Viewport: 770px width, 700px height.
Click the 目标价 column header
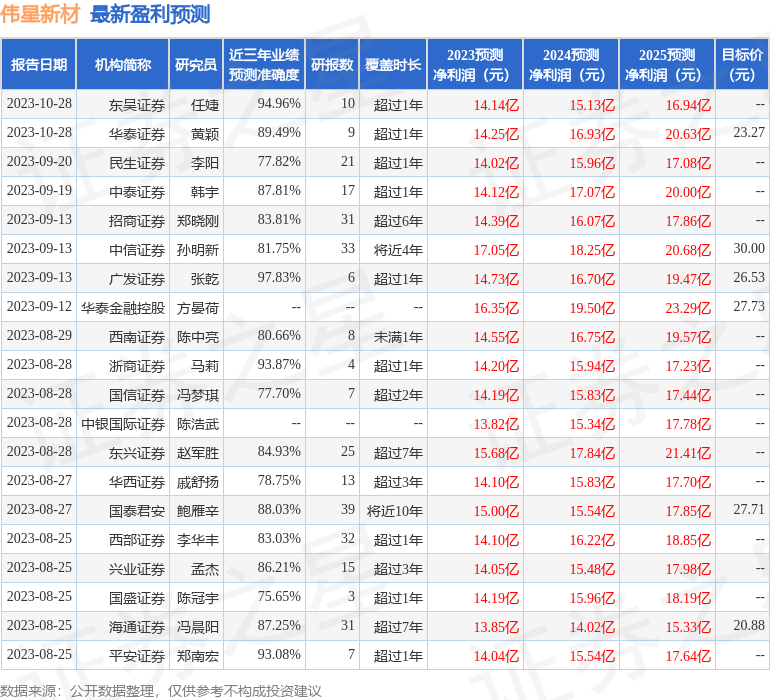[742, 64]
